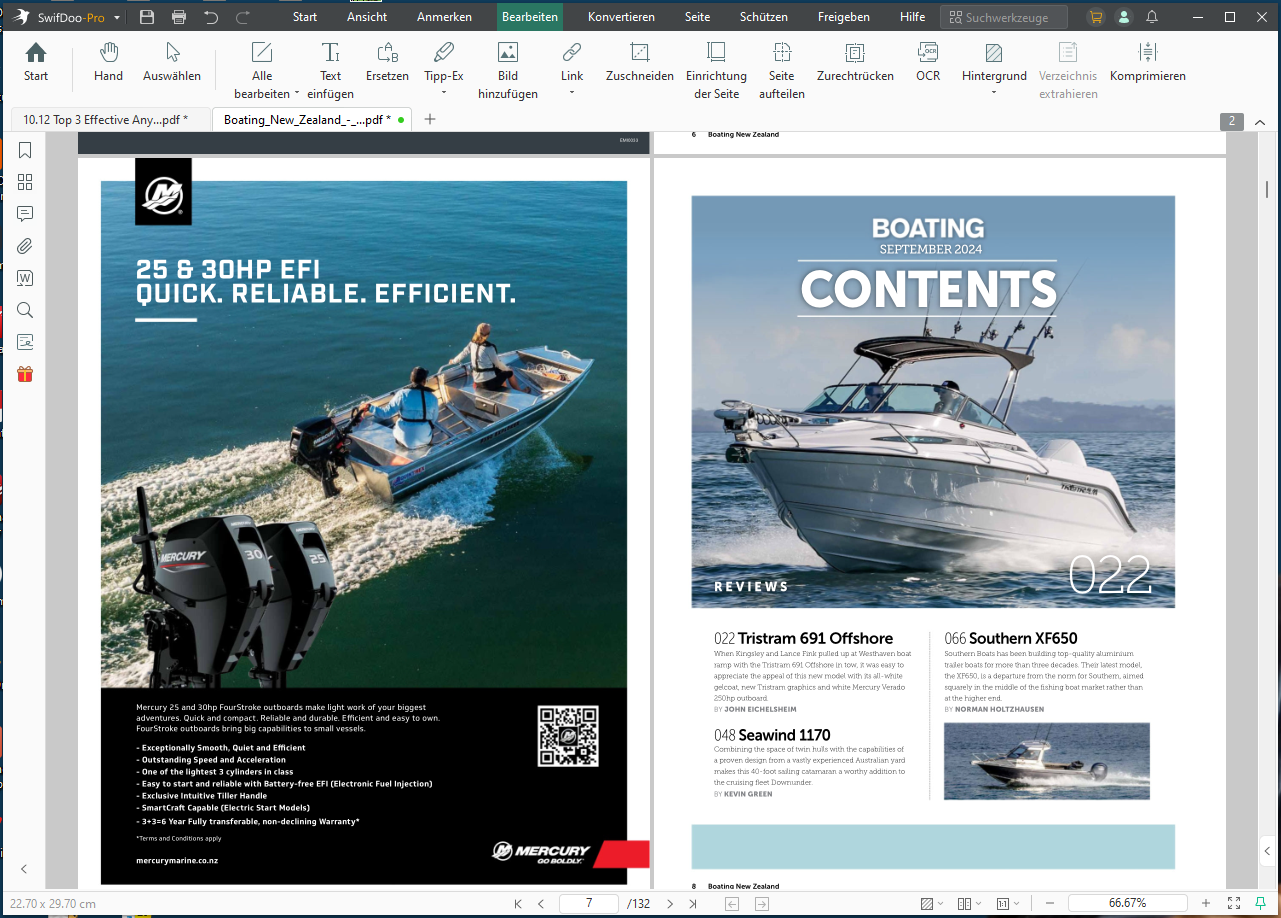Open Einrichtung der Seite
Screen dimensions: 1281x918
click(x=716, y=70)
